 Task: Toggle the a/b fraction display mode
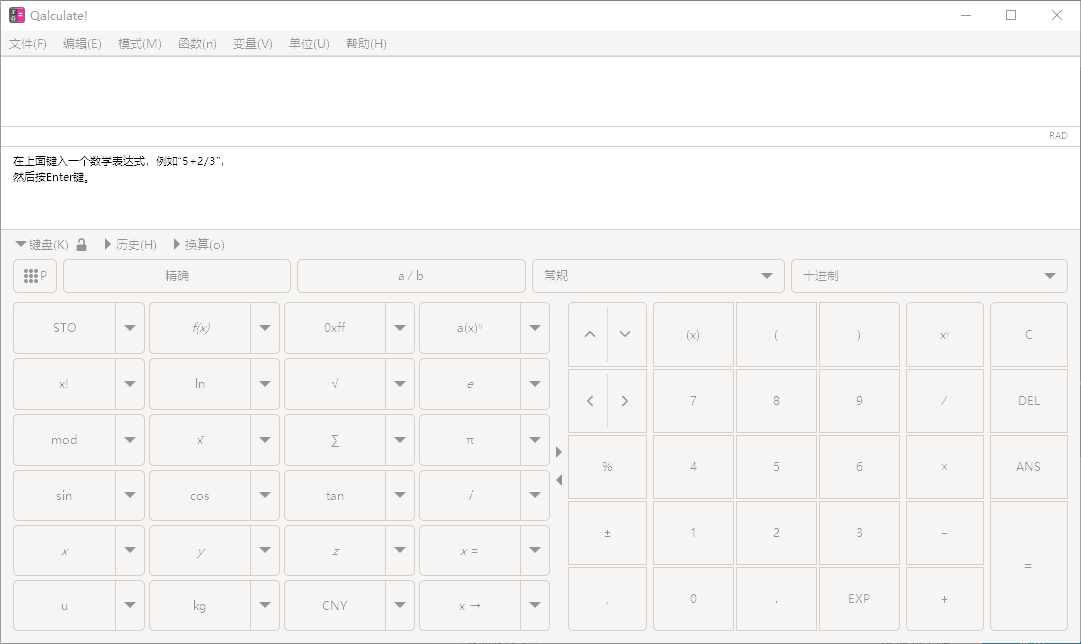click(x=411, y=276)
